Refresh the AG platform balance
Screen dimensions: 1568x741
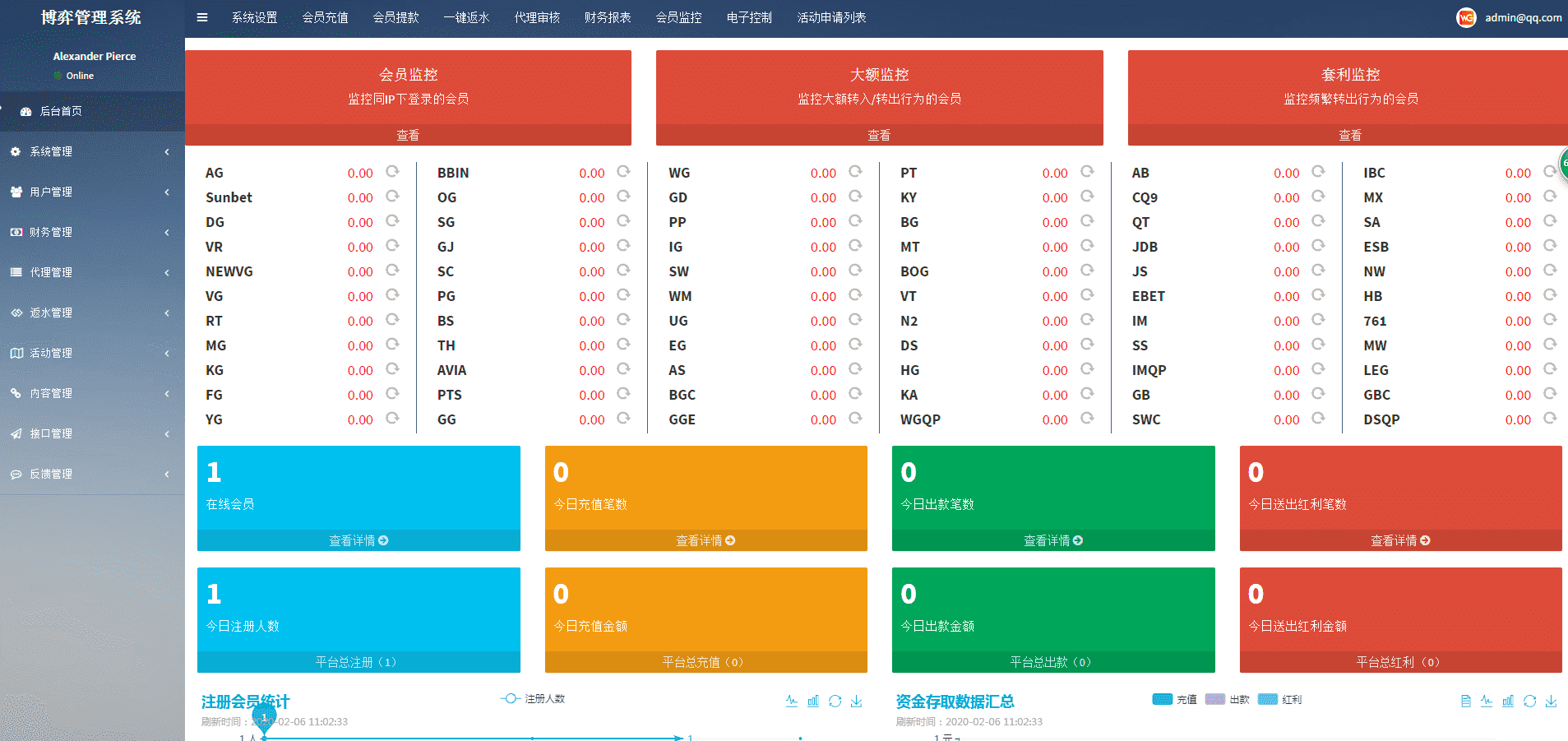(x=392, y=171)
